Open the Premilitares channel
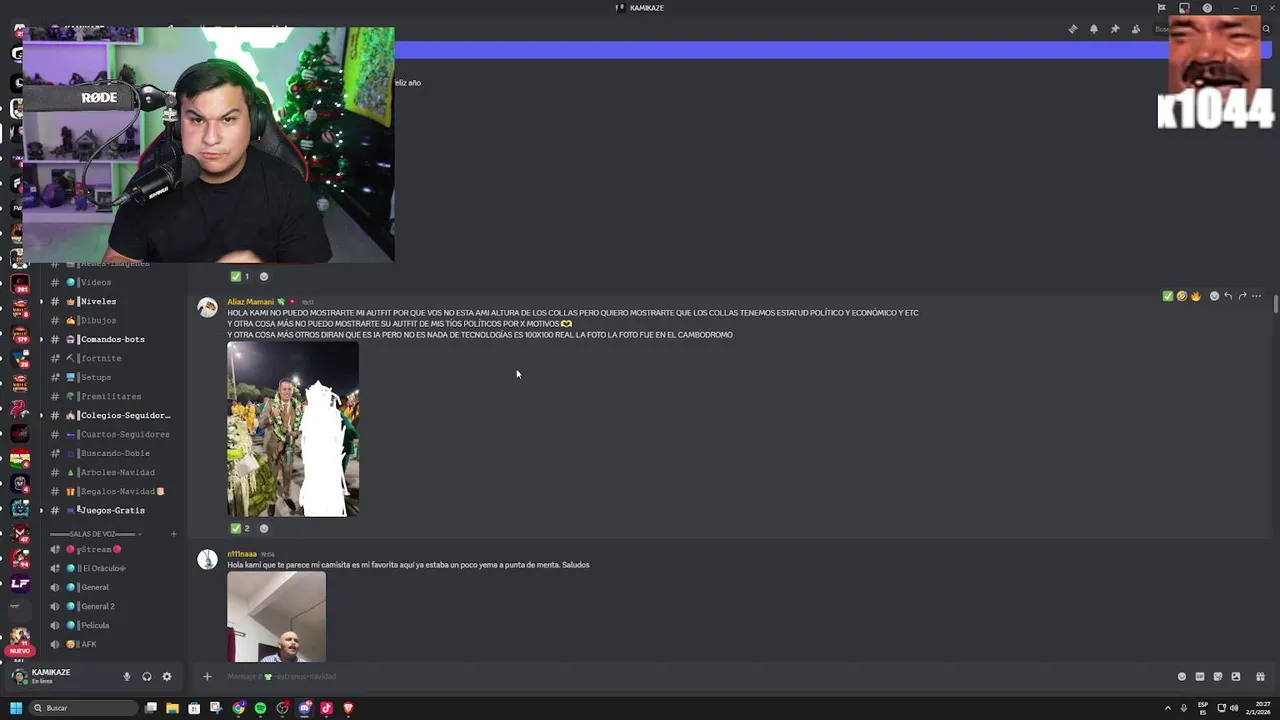1280x720 pixels. click(112, 397)
